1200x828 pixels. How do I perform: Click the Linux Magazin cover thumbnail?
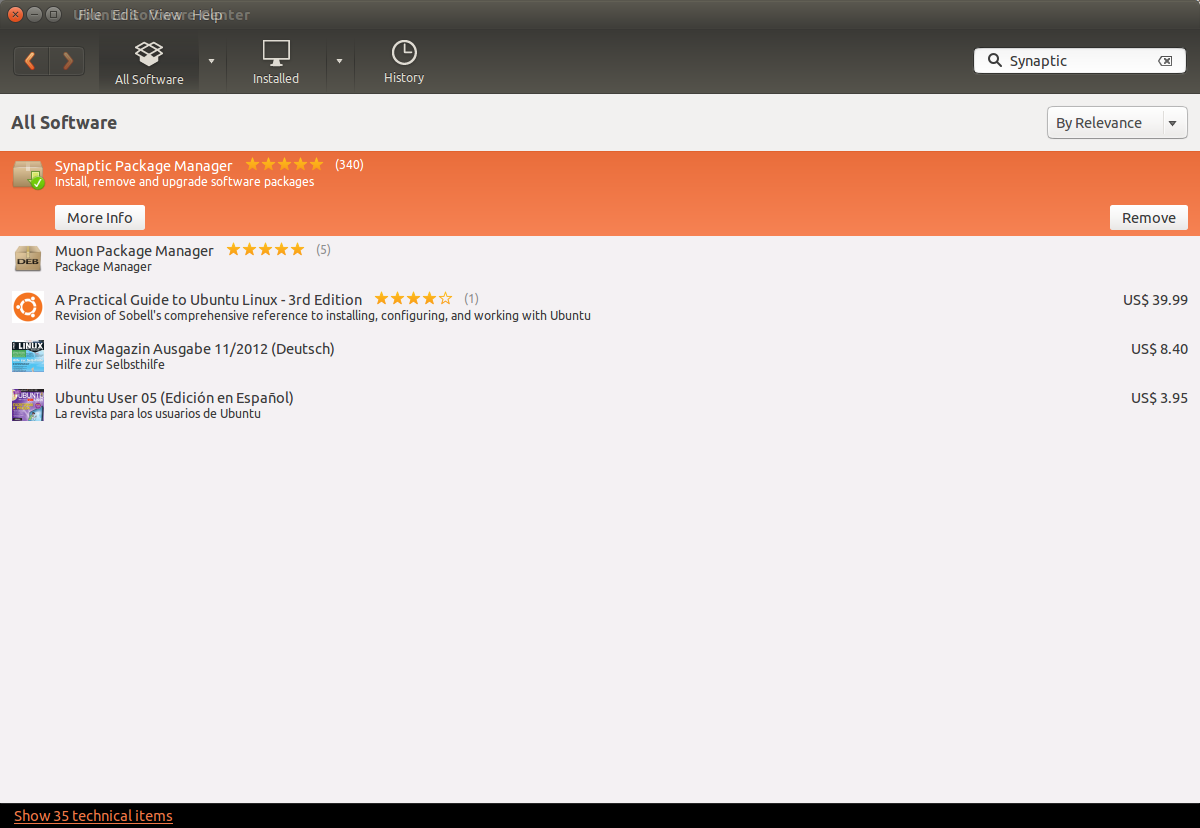click(x=28, y=356)
